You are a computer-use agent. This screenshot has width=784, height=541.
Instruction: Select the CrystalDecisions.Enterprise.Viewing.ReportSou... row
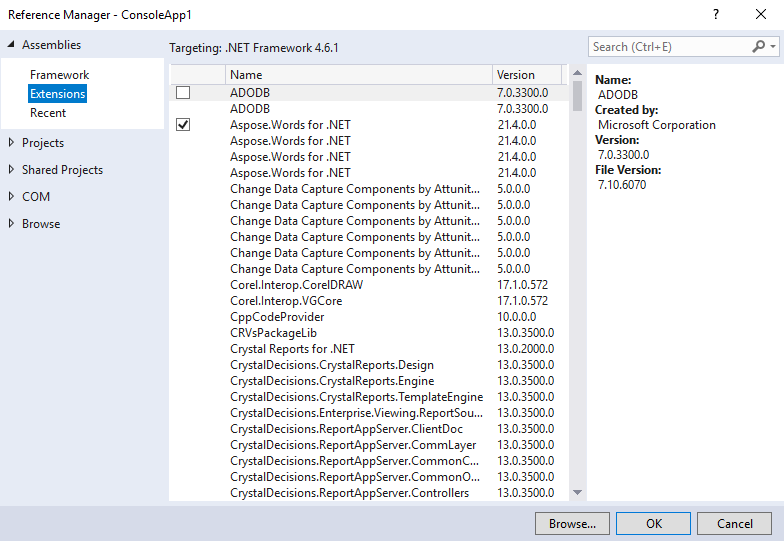tap(368, 412)
